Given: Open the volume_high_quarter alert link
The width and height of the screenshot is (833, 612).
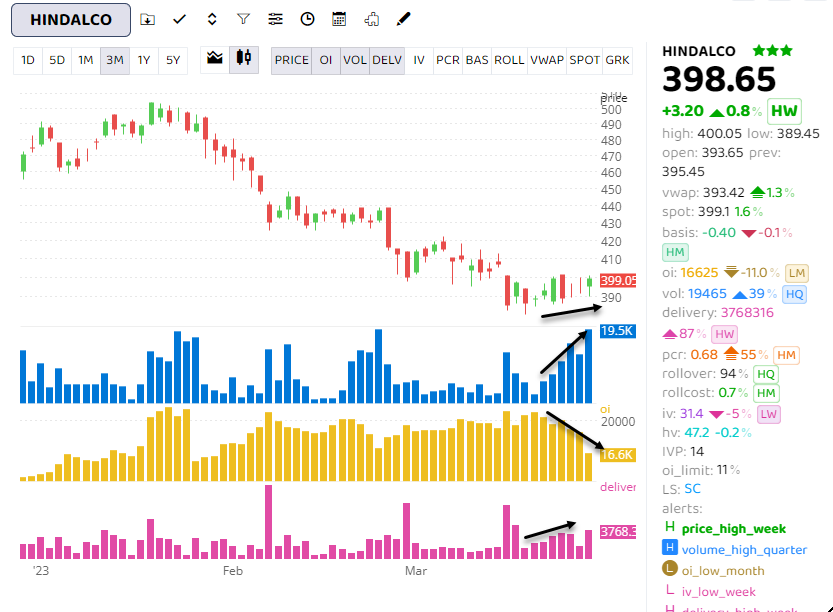Looking at the screenshot, I should (746, 549).
